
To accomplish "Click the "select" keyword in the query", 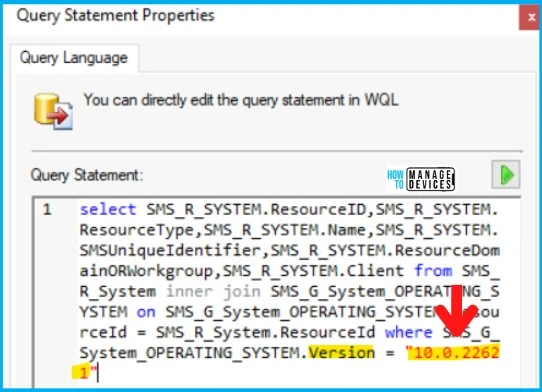I will pyautogui.click(x=108, y=209).
